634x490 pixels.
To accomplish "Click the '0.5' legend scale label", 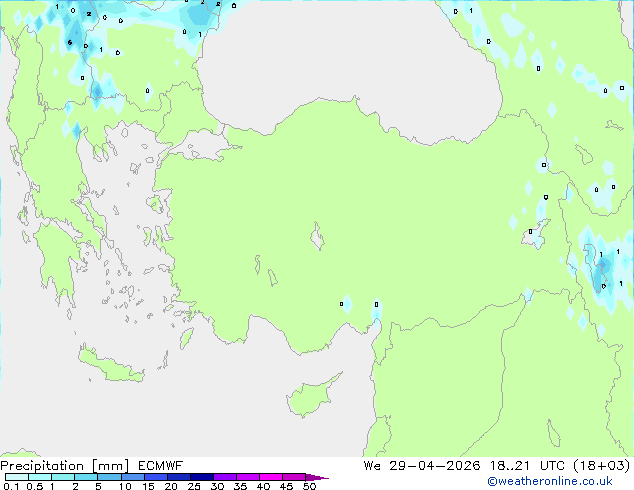I will pos(34,486).
